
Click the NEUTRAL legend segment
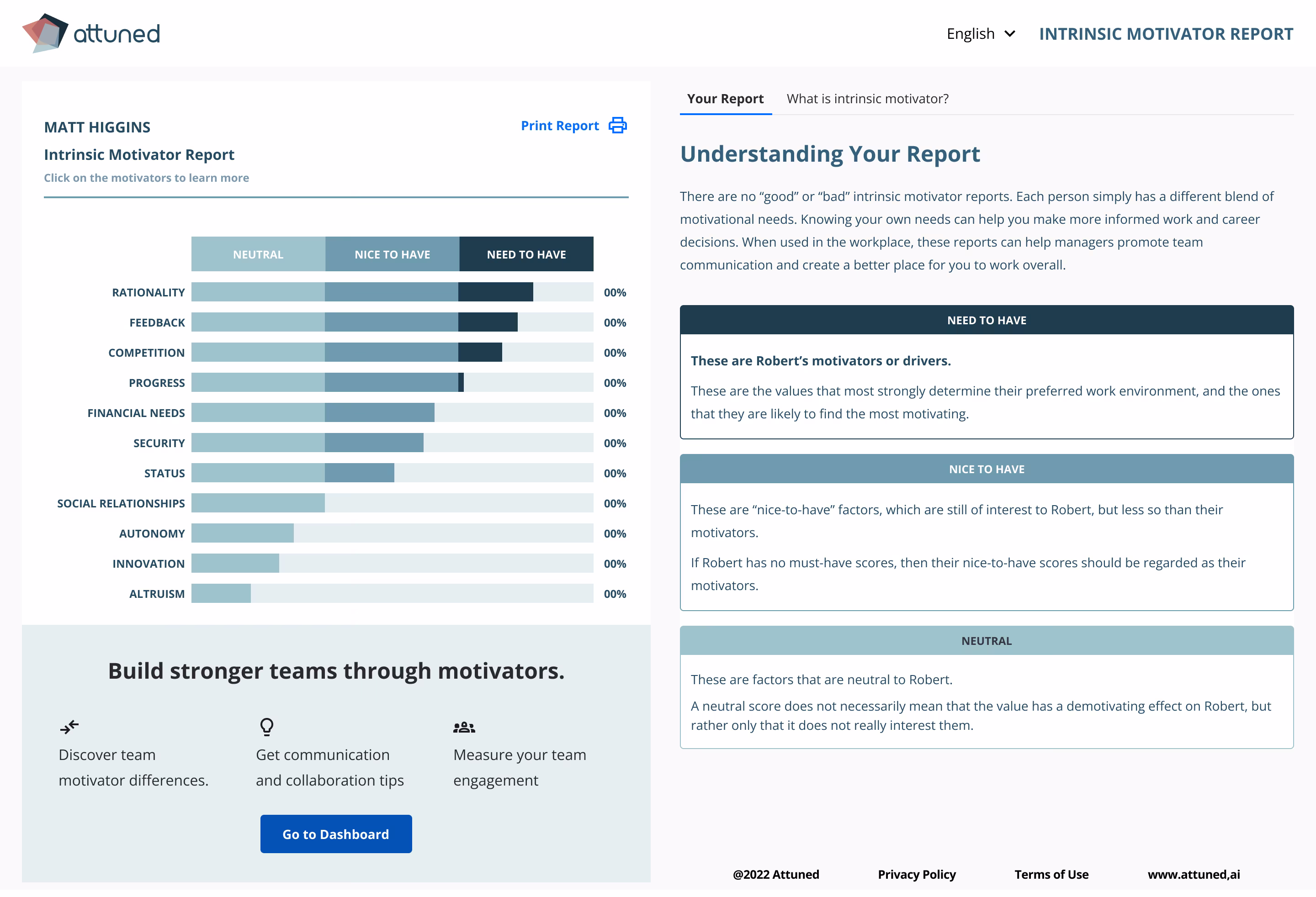[x=258, y=254]
